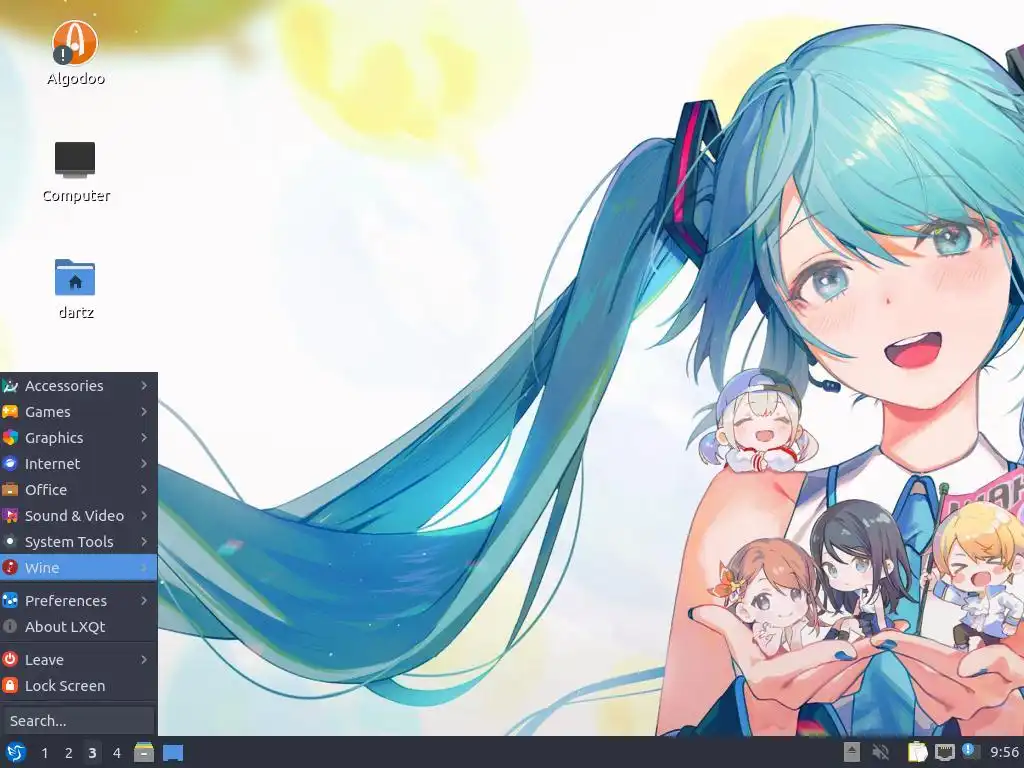Image resolution: width=1024 pixels, height=768 pixels.
Task: Open the Games menu entry
Action: pos(78,412)
